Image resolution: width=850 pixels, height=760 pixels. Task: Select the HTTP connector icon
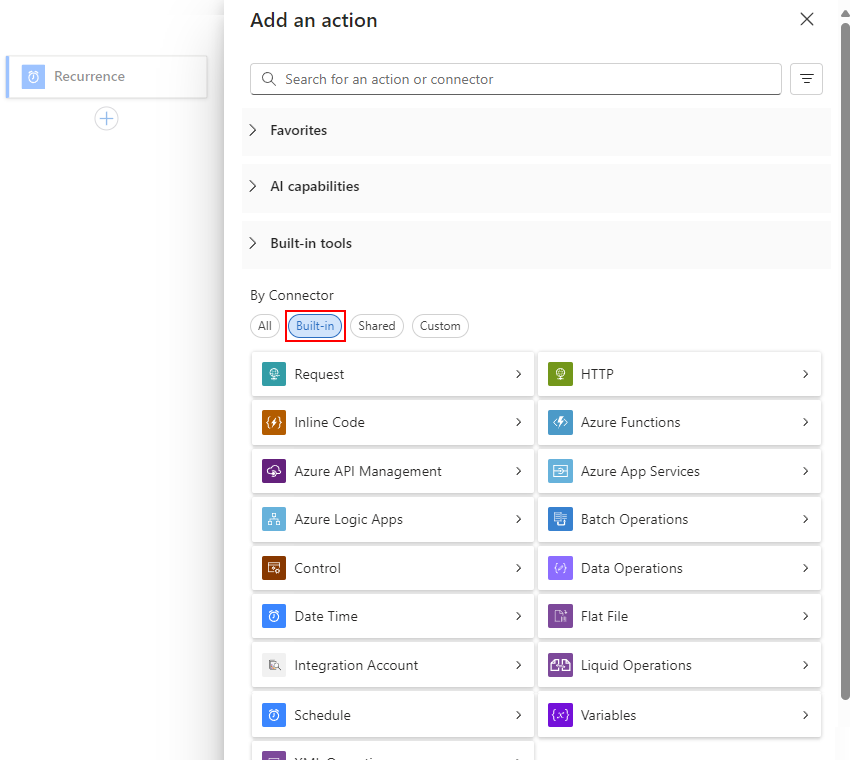[560, 374]
